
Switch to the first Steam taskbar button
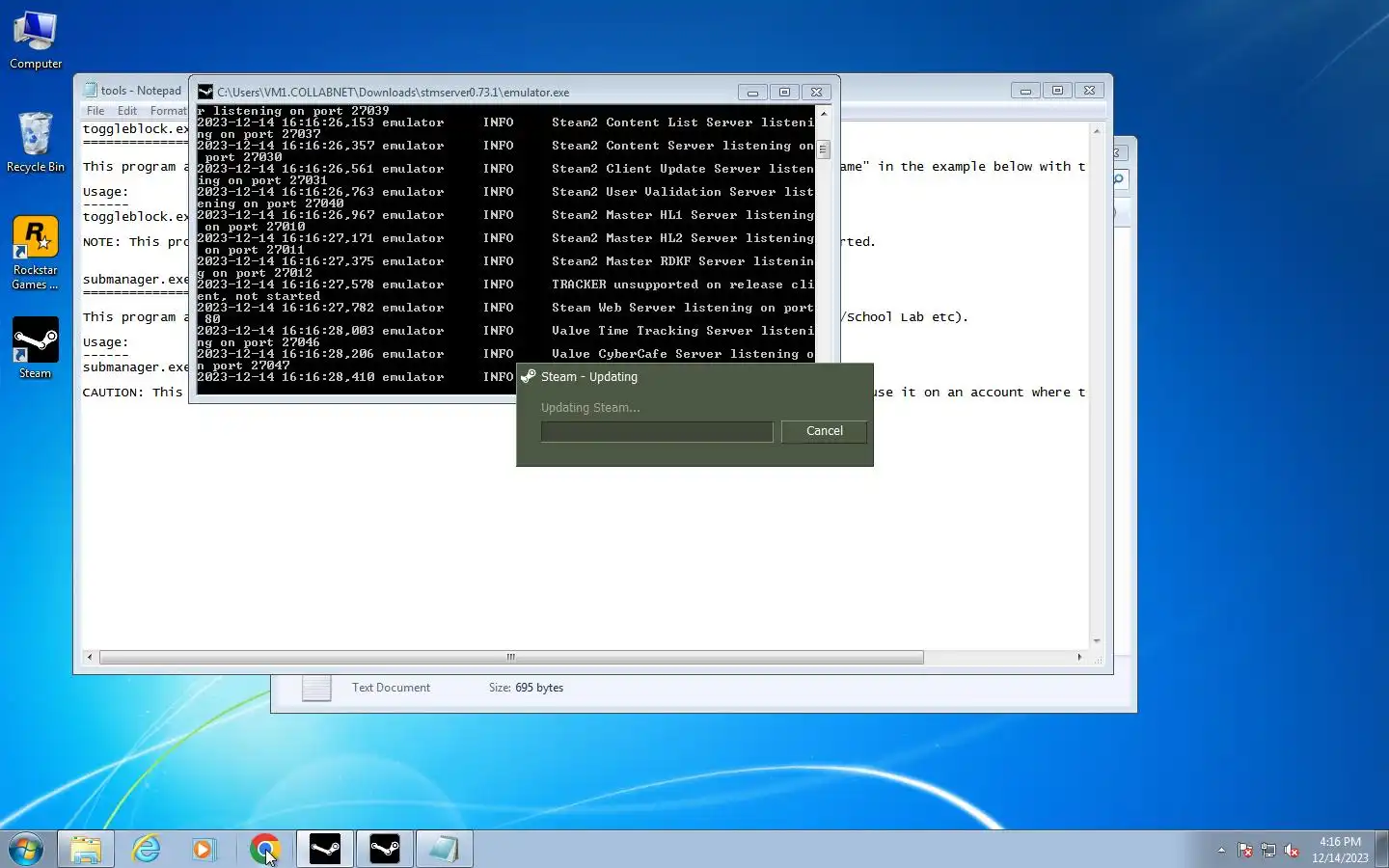pyautogui.click(x=325, y=850)
